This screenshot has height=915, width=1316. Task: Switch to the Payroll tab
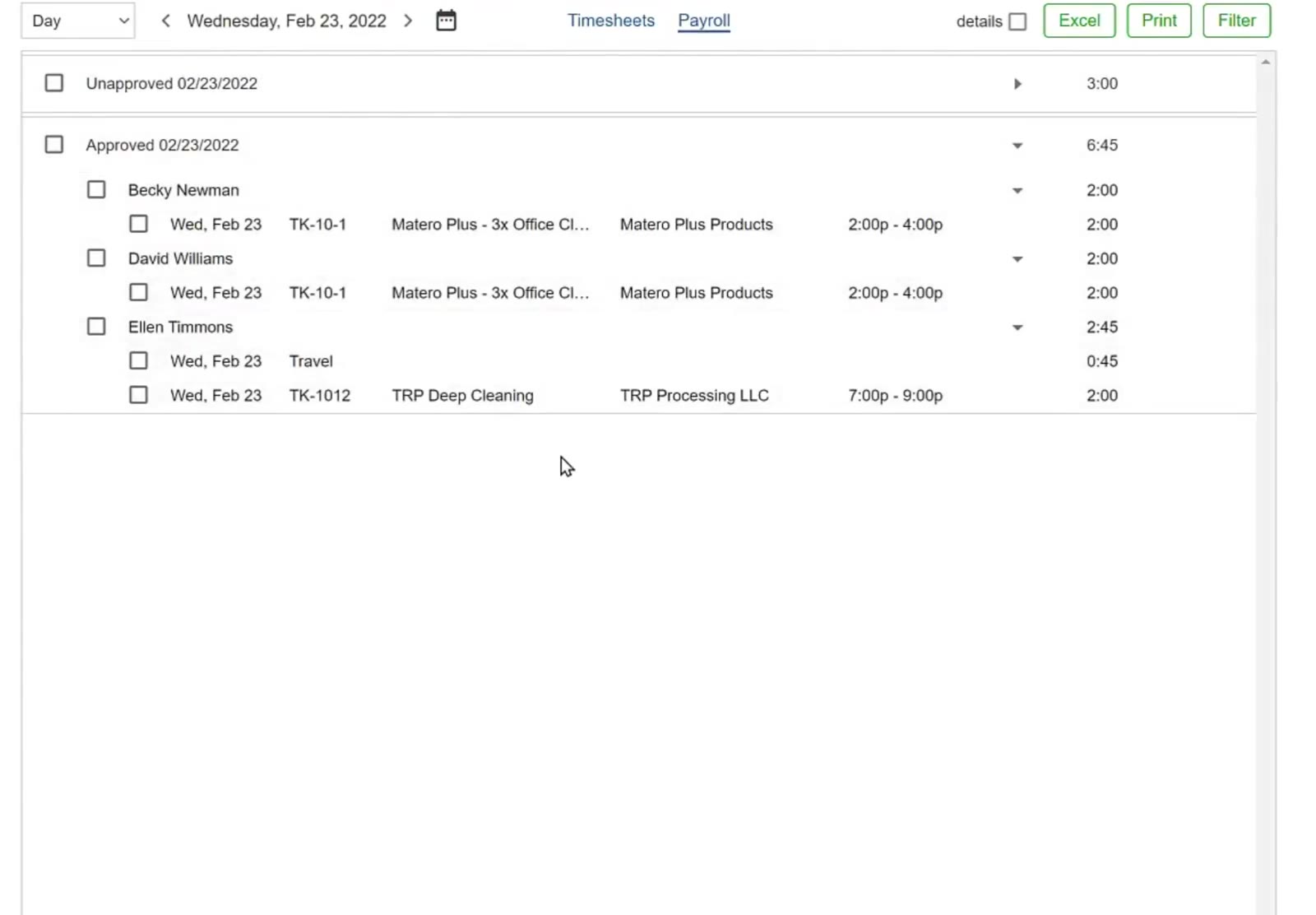pos(704,21)
